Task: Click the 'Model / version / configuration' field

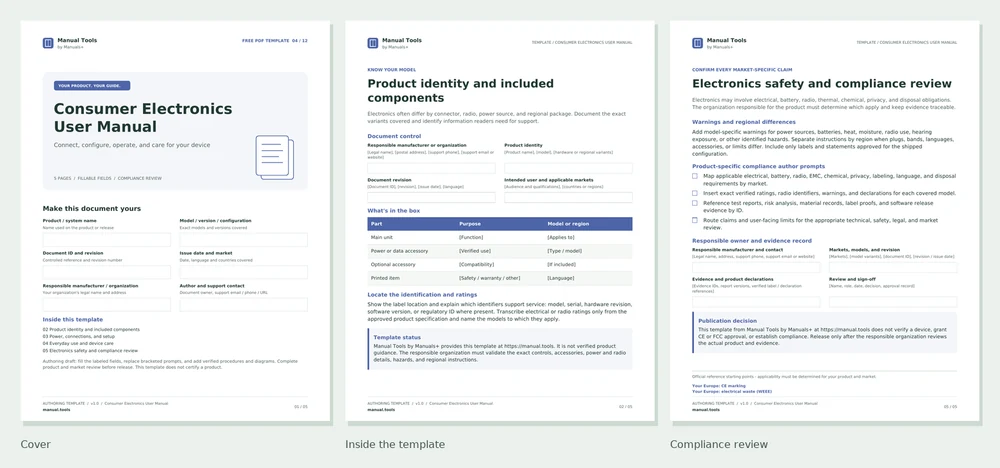Action: point(244,240)
